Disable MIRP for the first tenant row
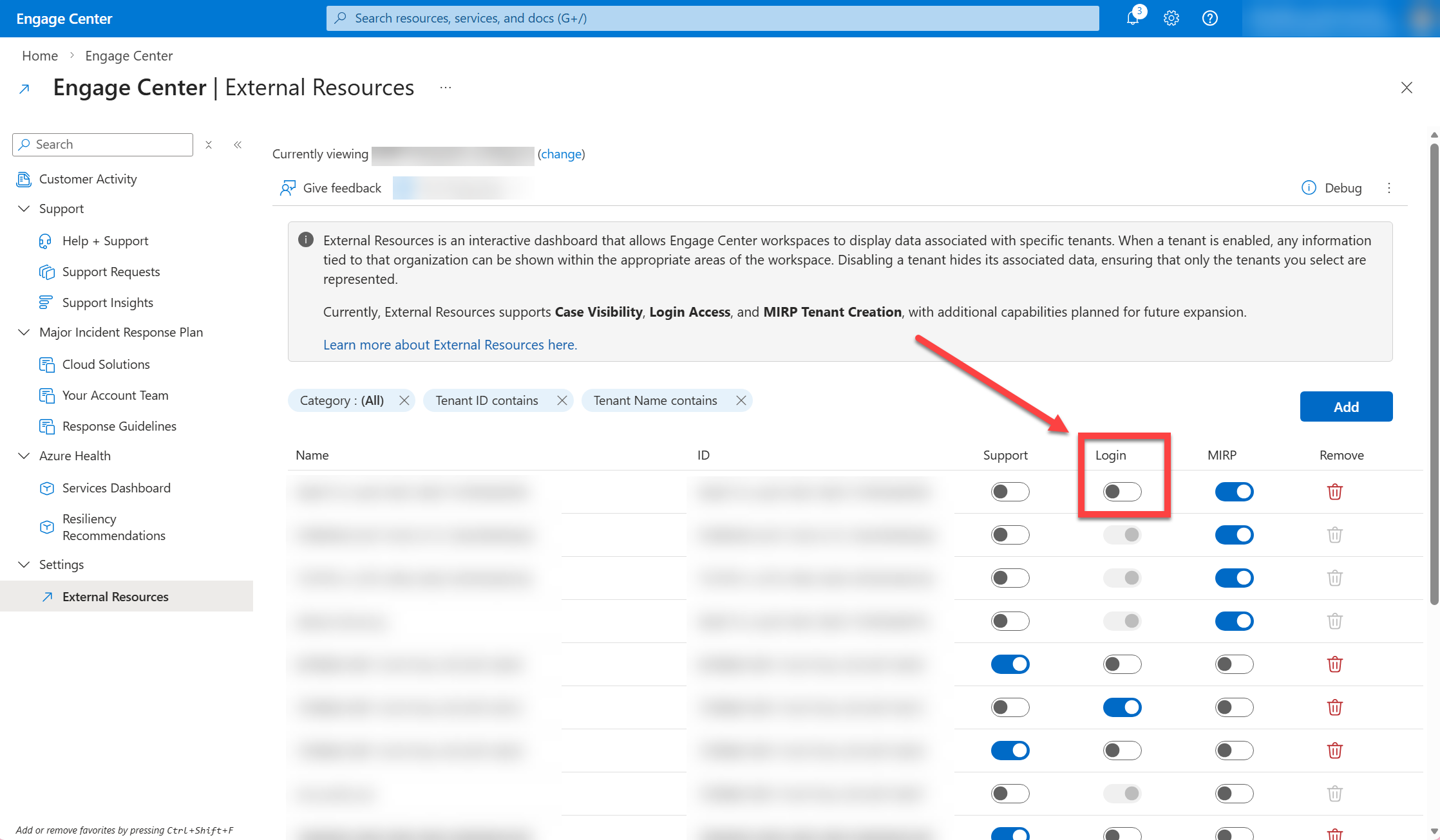 pos(1235,492)
